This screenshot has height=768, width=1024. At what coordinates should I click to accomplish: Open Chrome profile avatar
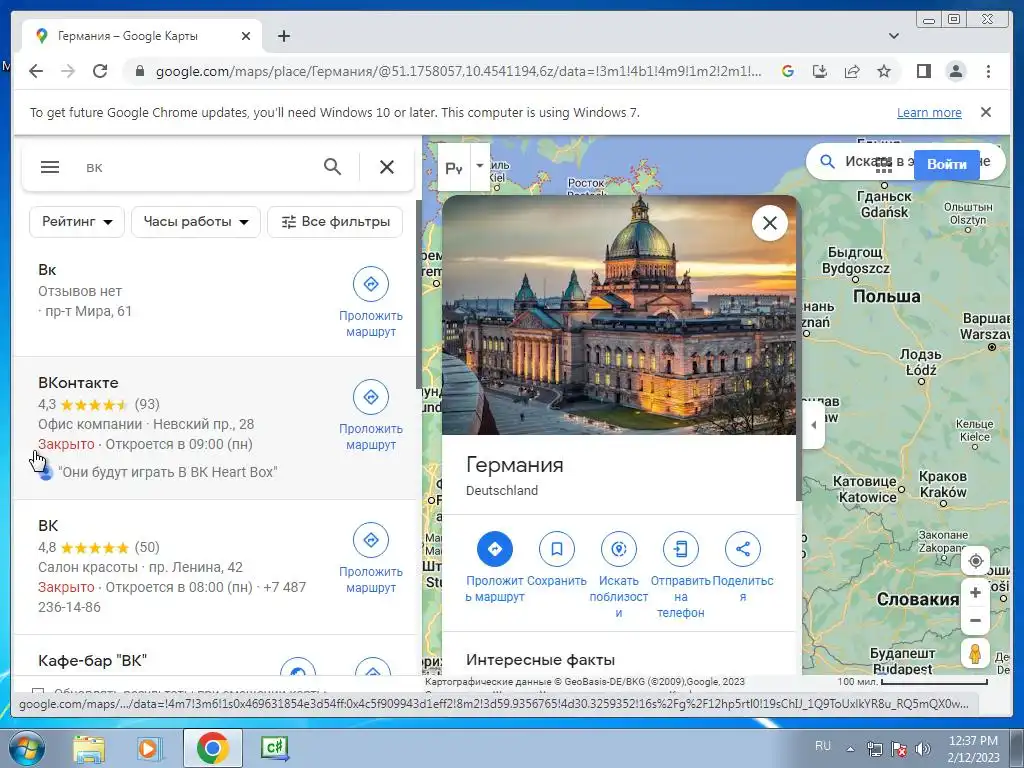[955, 71]
